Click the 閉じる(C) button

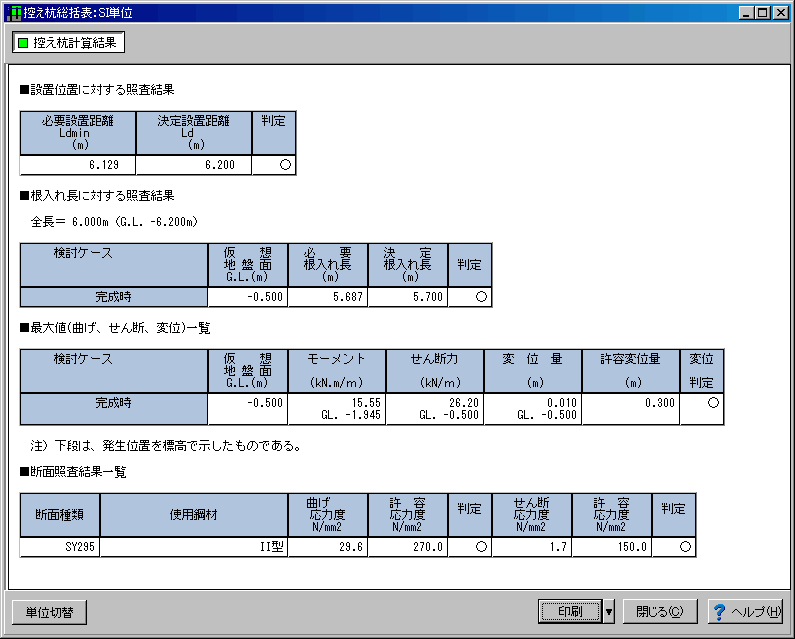(x=660, y=612)
